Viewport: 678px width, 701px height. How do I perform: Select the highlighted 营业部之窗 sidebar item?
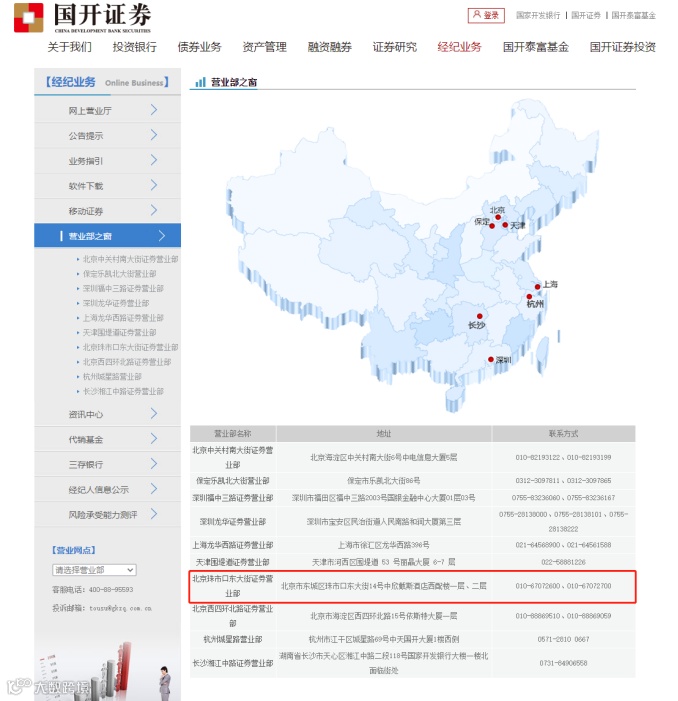[108, 236]
